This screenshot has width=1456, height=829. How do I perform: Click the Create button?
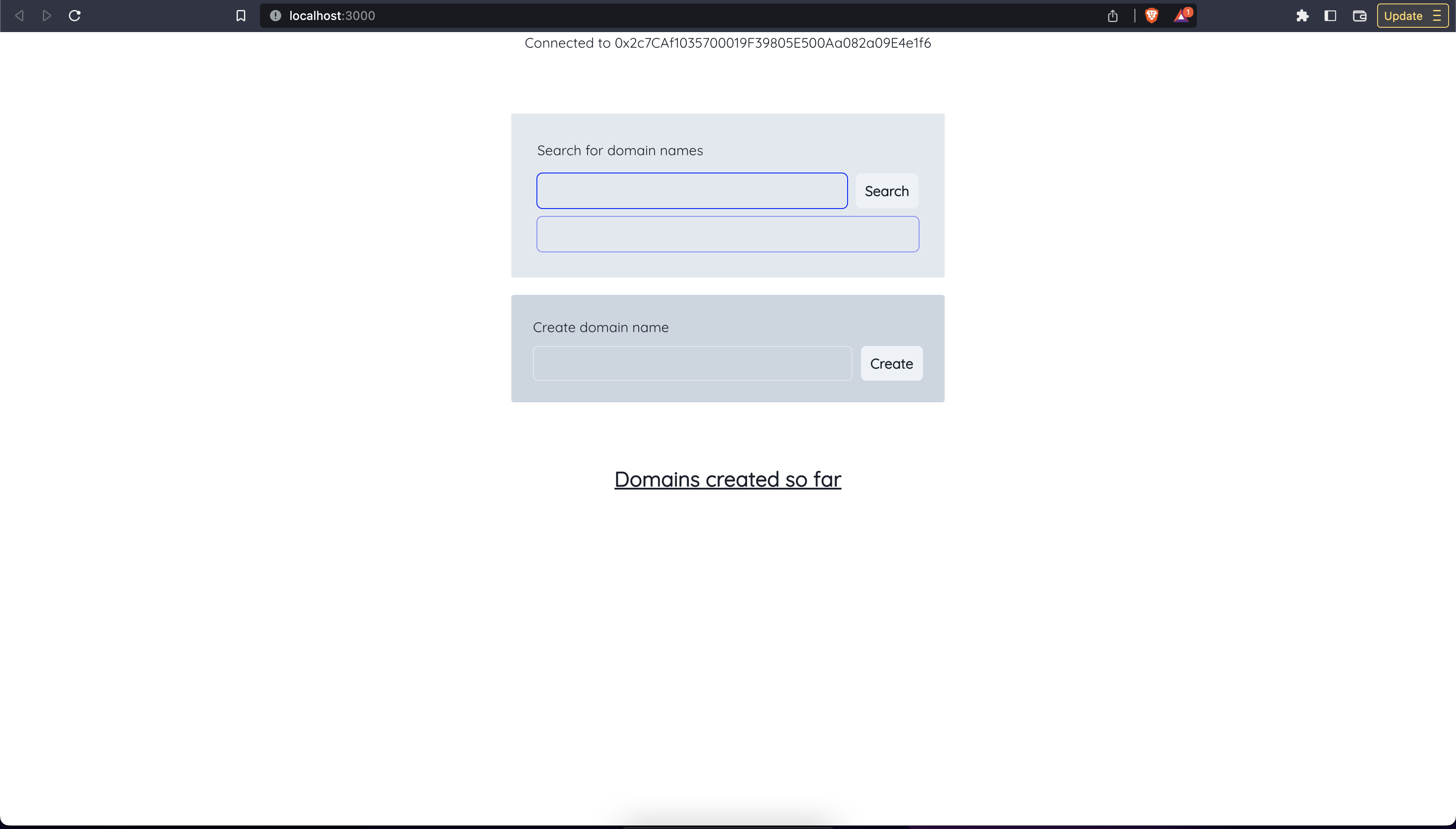click(x=890, y=363)
